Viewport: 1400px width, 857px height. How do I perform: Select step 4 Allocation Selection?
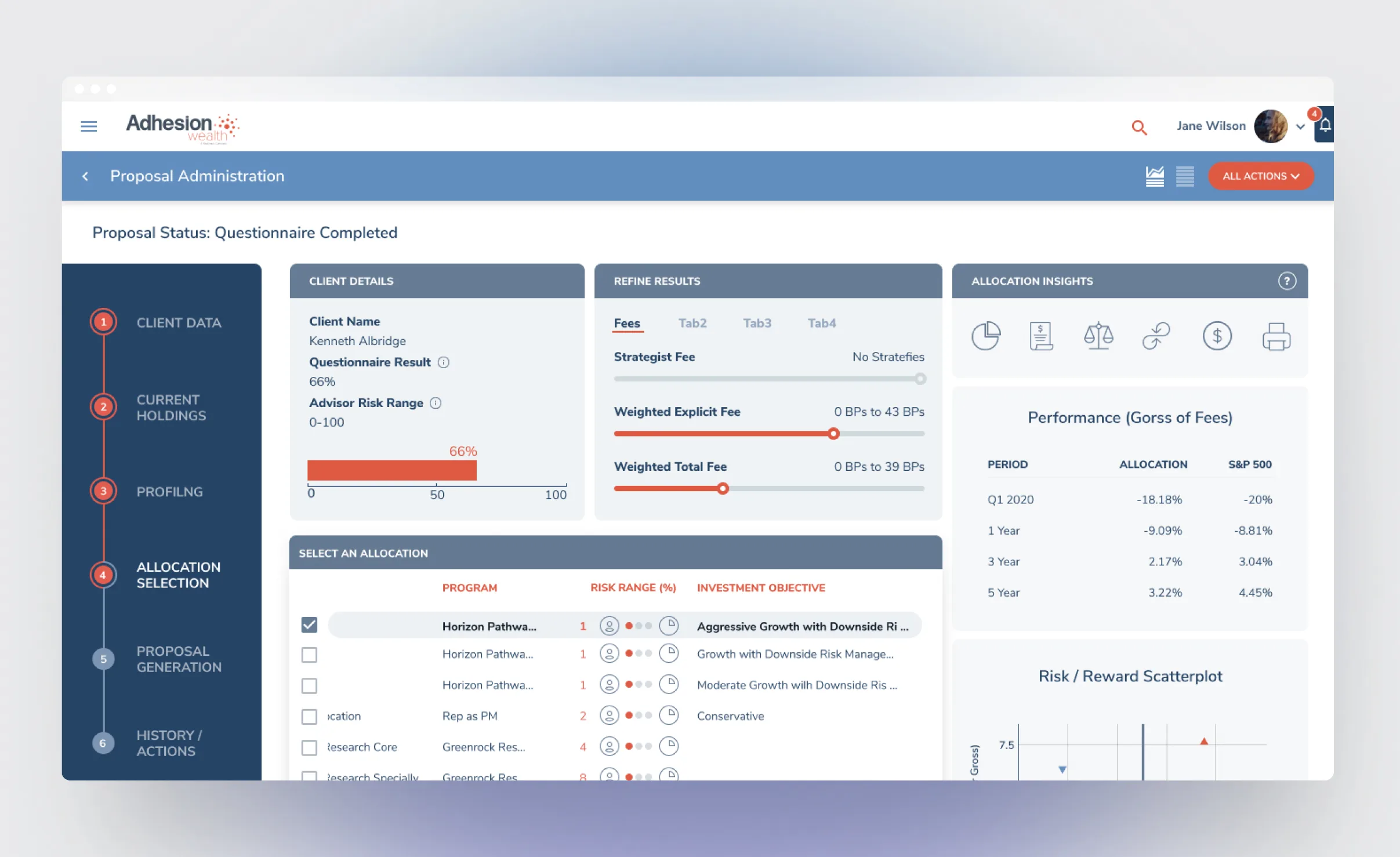click(103, 575)
